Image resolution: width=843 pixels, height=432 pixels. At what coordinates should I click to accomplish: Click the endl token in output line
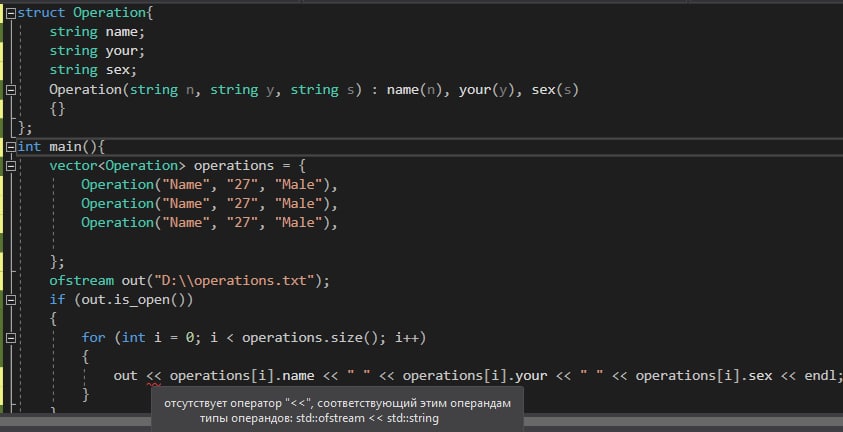click(x=820, y=376)
